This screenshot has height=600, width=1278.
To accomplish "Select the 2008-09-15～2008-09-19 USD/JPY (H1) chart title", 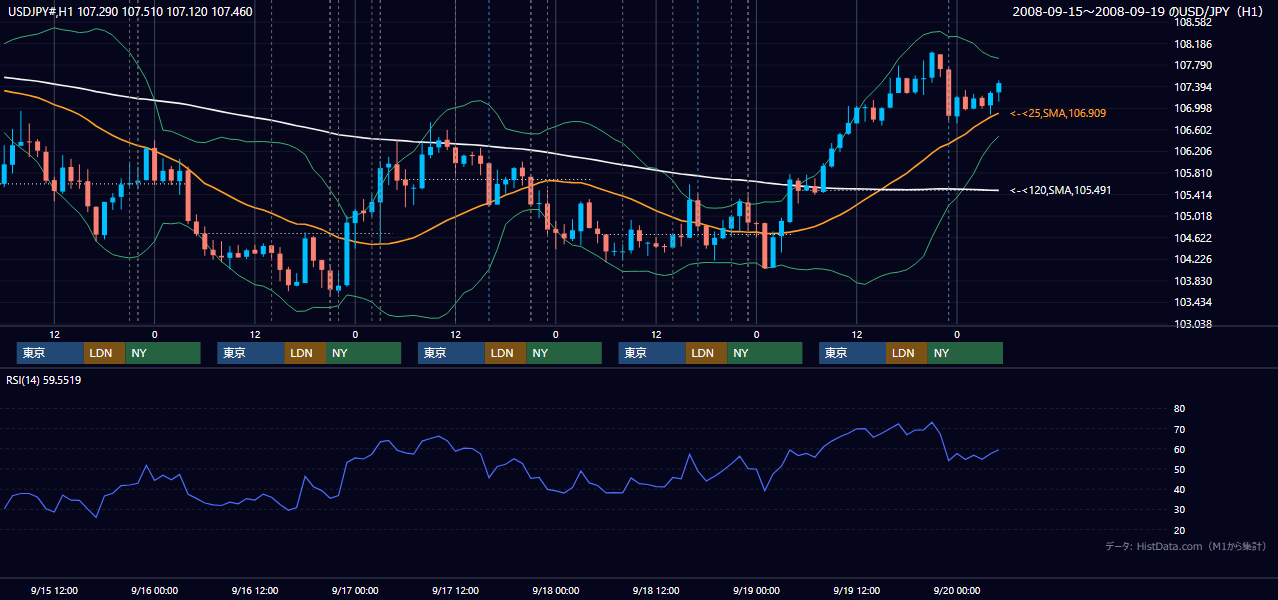I will click(1140, 12).
